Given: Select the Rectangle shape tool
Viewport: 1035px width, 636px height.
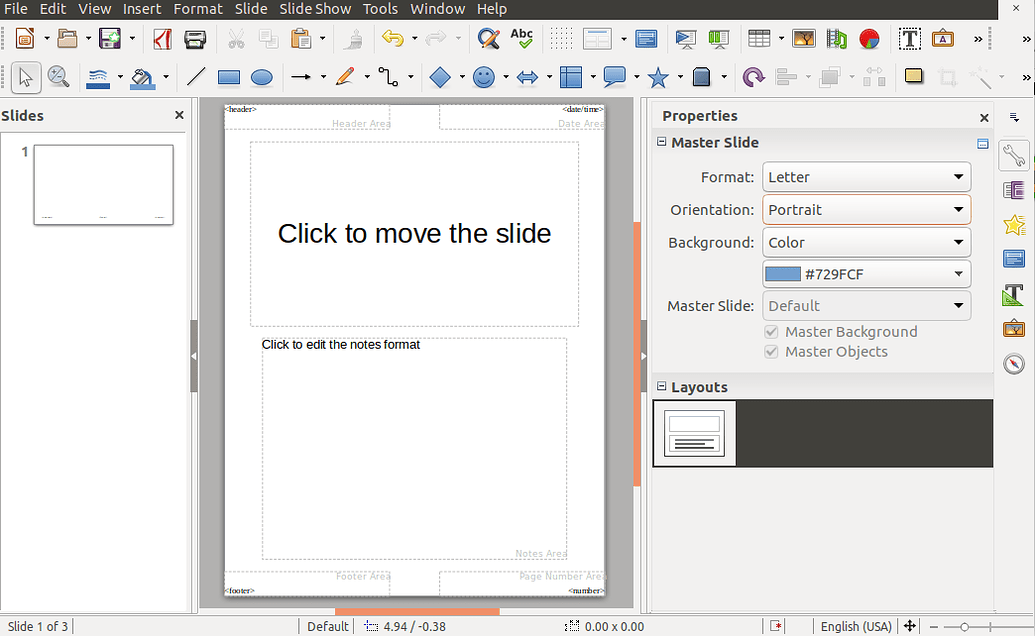Looking at the screenshot, I should coord(229,77).
